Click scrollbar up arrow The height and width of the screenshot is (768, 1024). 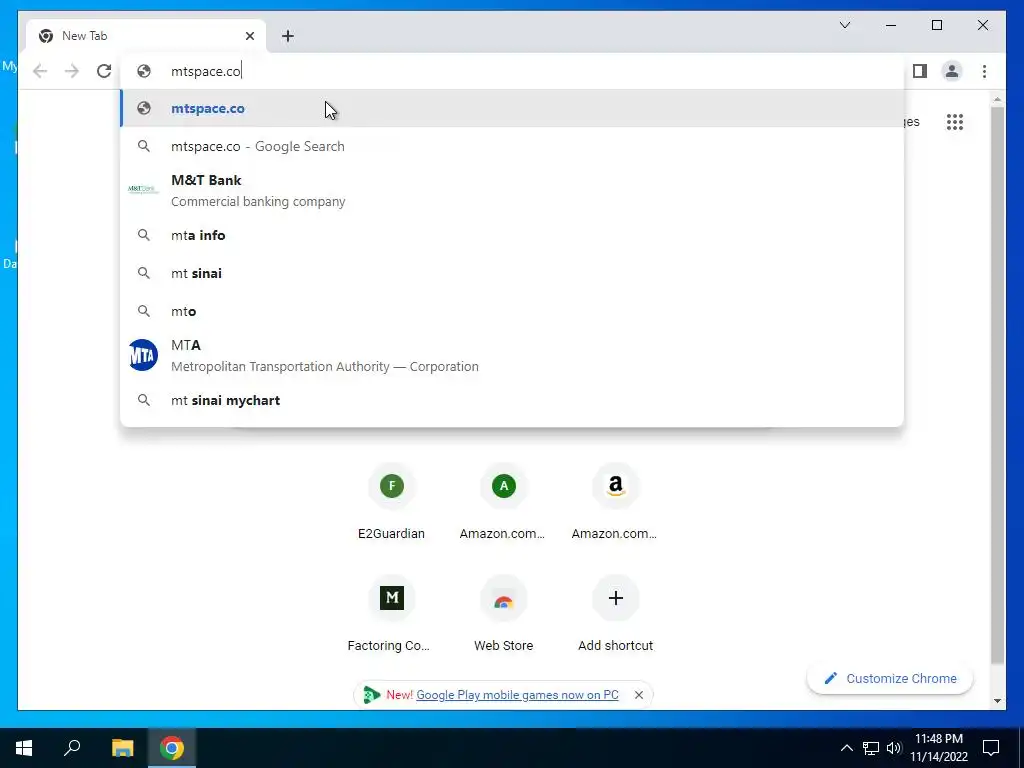(x=997, y=100)
